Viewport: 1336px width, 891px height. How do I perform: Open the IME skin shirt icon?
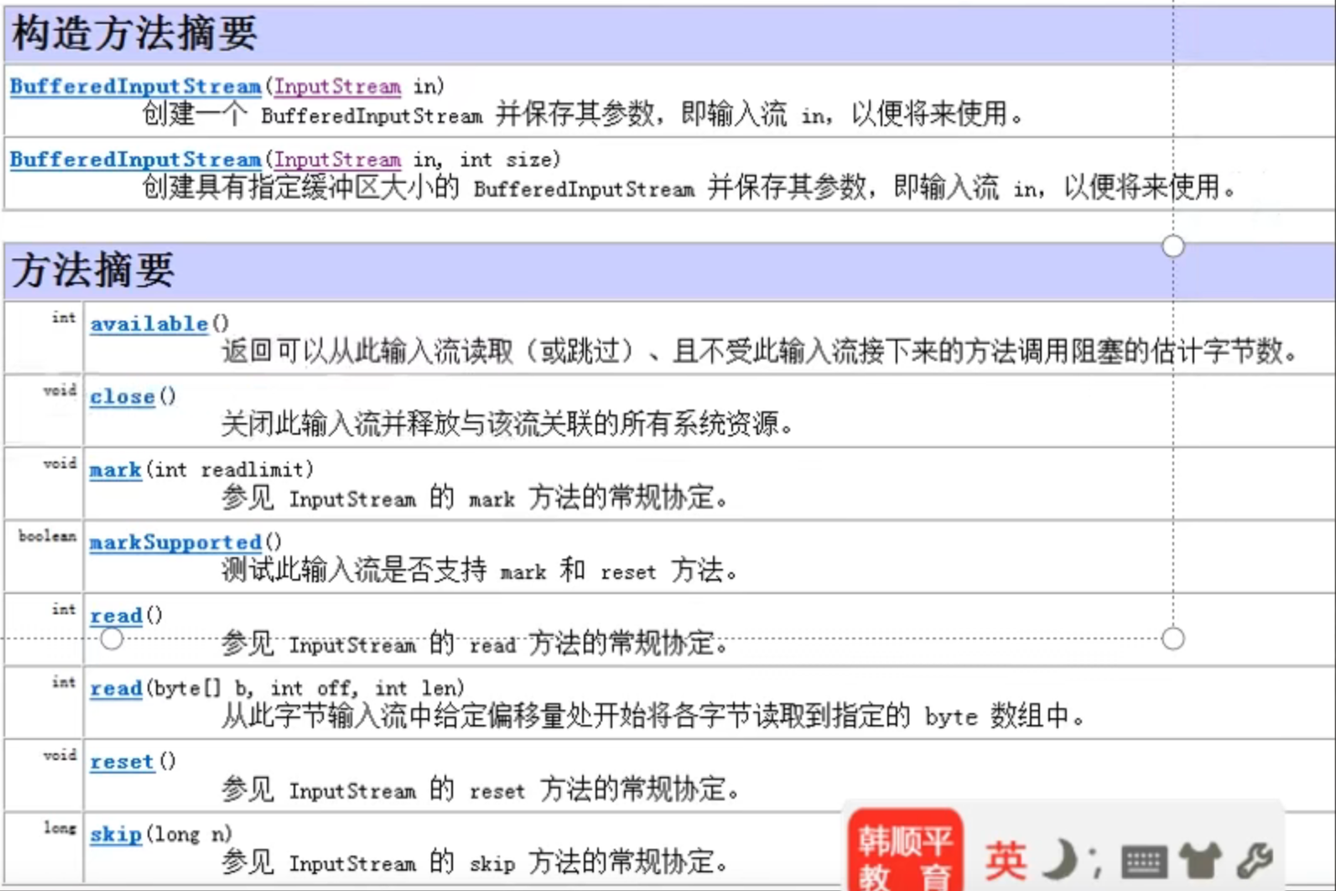tap(1201, 860)
